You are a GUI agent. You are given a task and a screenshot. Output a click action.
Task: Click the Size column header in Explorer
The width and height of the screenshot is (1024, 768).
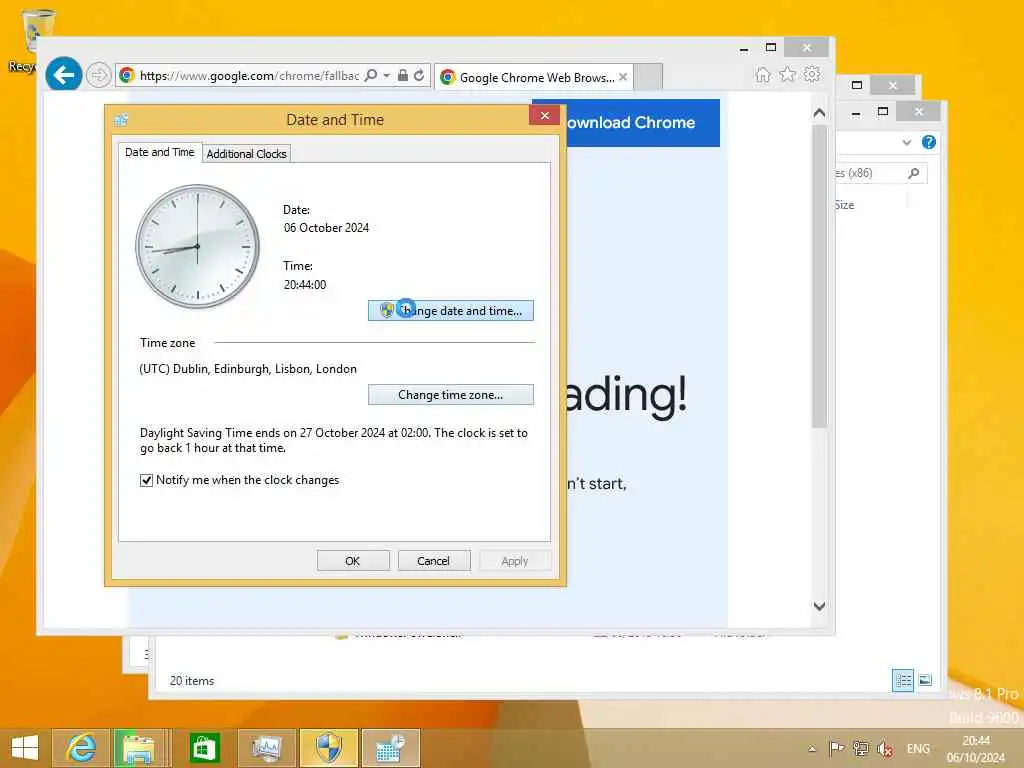pyautogui.click(x=844, y=205)
